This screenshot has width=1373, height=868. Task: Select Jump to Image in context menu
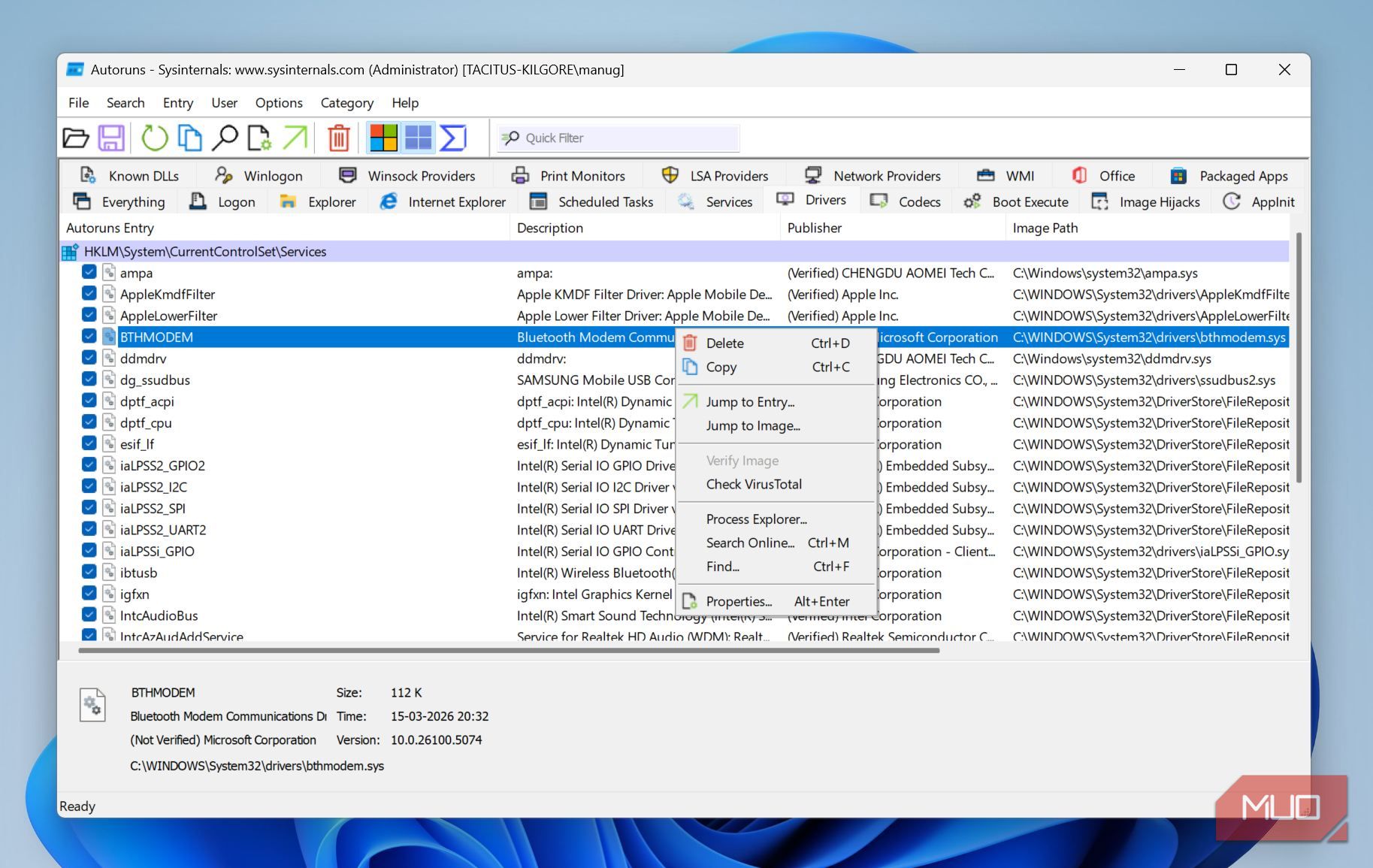coord(776,425)
